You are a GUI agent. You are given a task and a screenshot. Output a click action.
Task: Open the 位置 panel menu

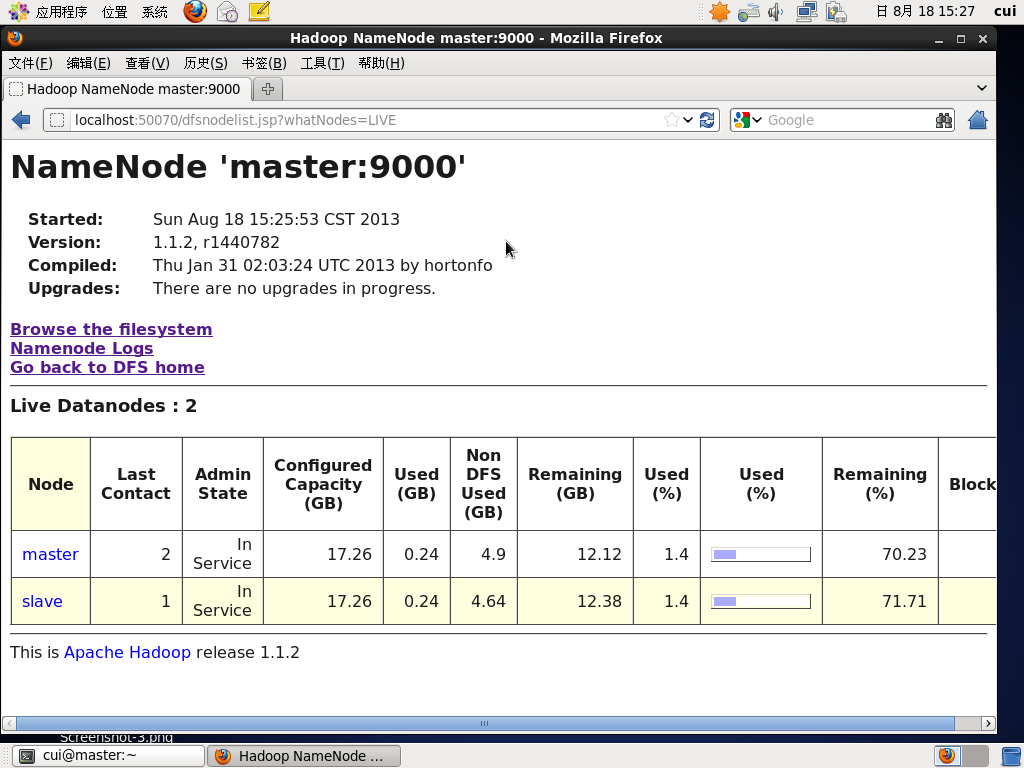point(114,12)
